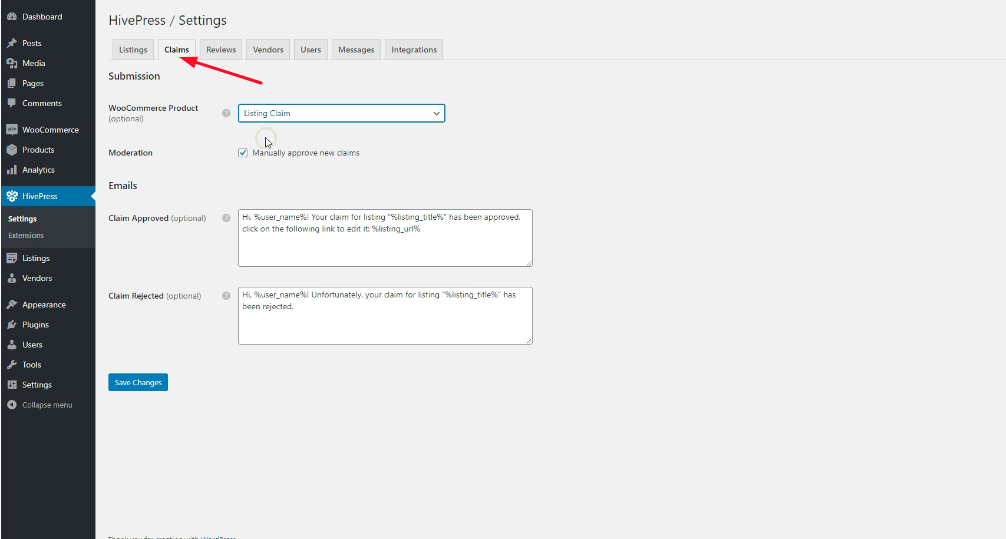Click the Save Changes button
The image size is (1006, 539).
point(138,382)
